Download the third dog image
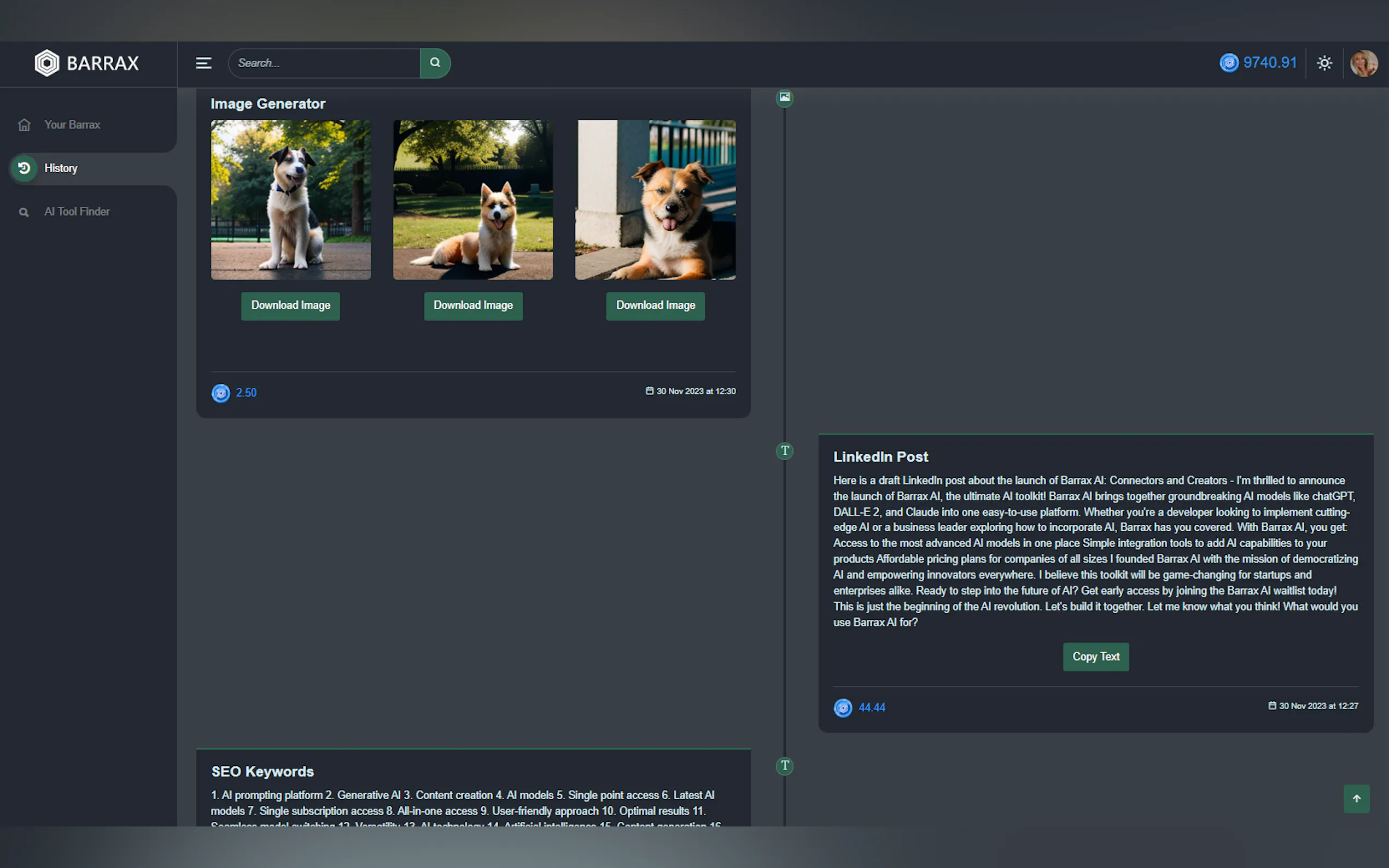Image resolution: width=1389 pixels, height=868 pixels. click(655, 306)
